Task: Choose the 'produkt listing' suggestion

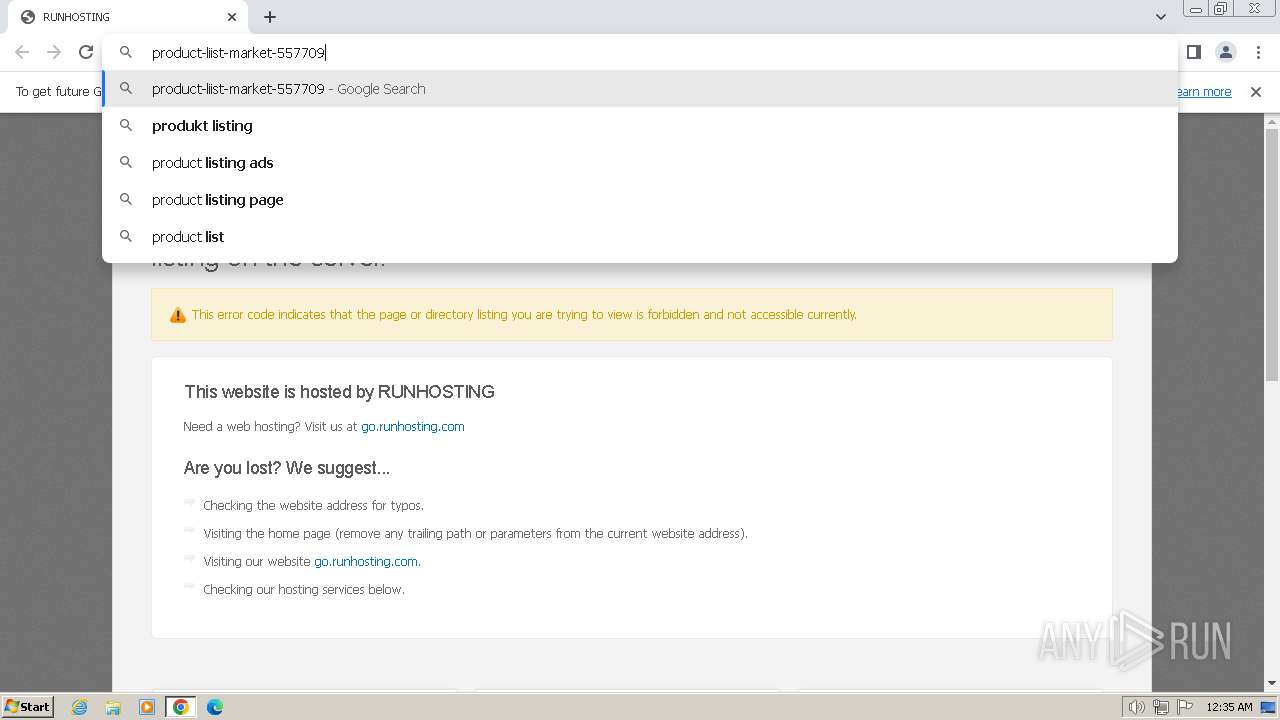Action: [640, 126]
